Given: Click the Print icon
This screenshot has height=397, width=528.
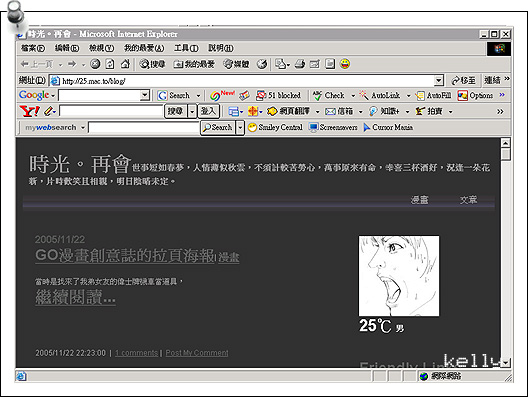Looking at the screenshot, I should (x=300, y=64).
